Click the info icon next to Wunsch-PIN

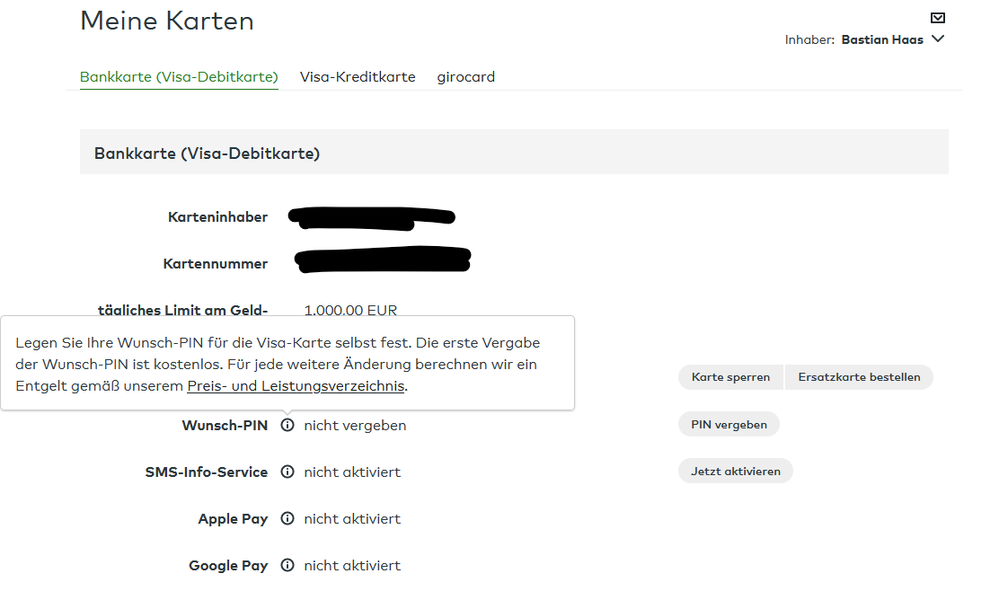pyautogui.click(x=287, y=425)
